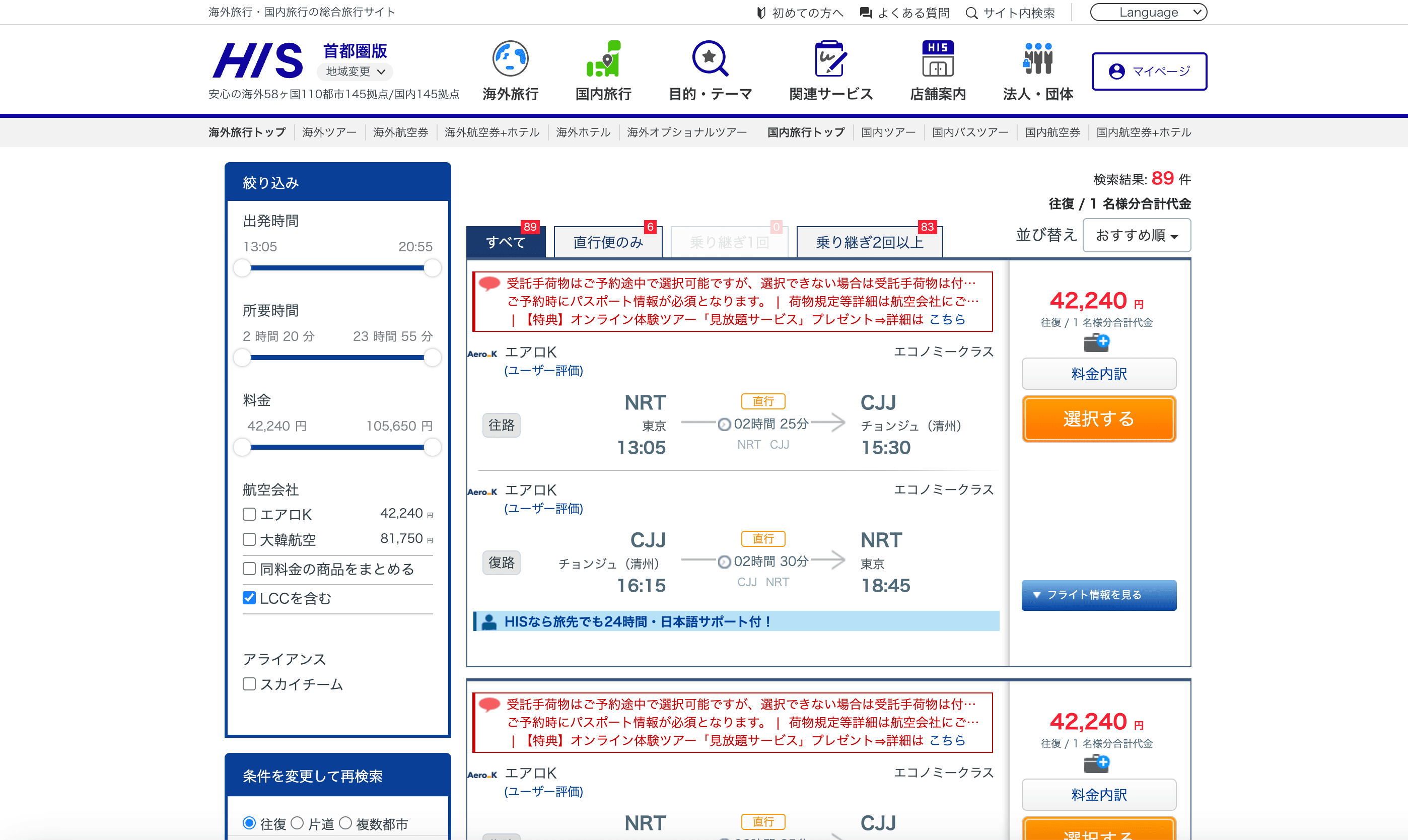Expand the 地域変更 region selector
The width and height of the screenshot is (1408, 840).
[355, 72]
